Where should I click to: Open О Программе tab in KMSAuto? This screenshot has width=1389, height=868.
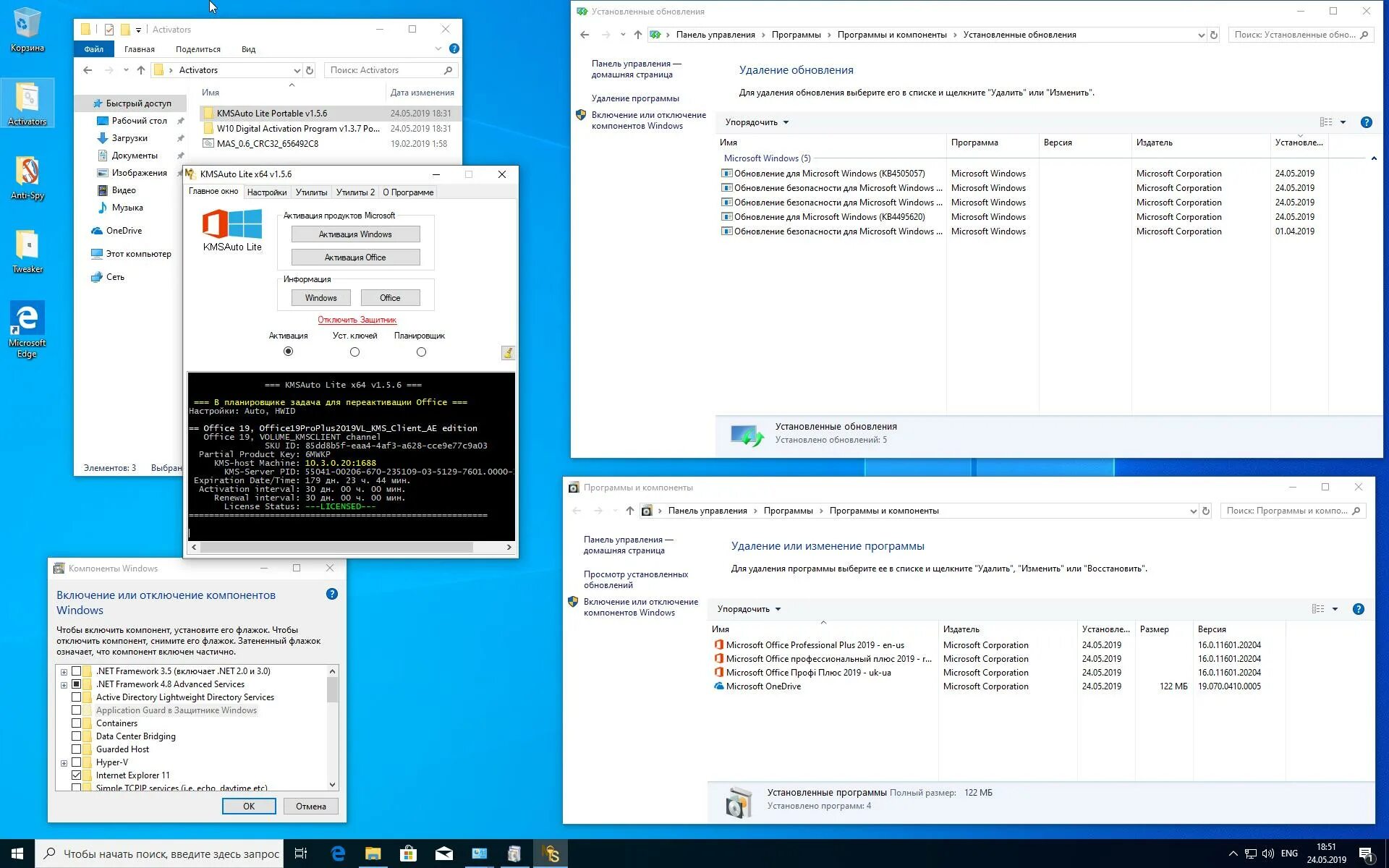coord(408,192)
